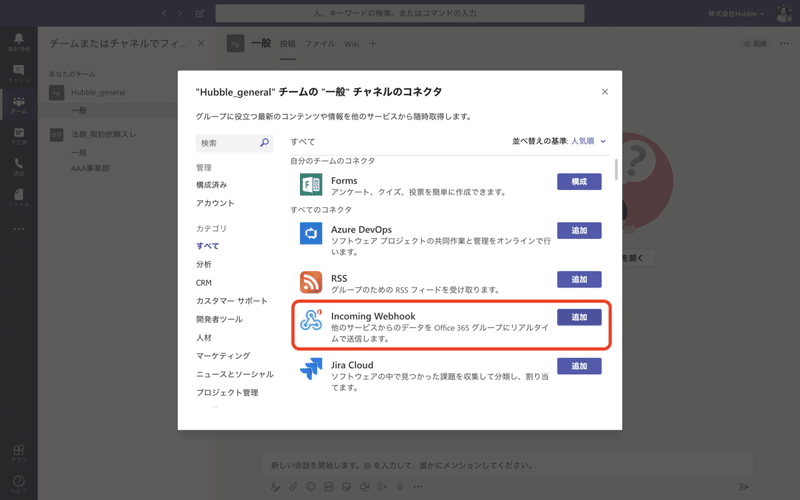Click the connector list scrollbar

point(616,170)
